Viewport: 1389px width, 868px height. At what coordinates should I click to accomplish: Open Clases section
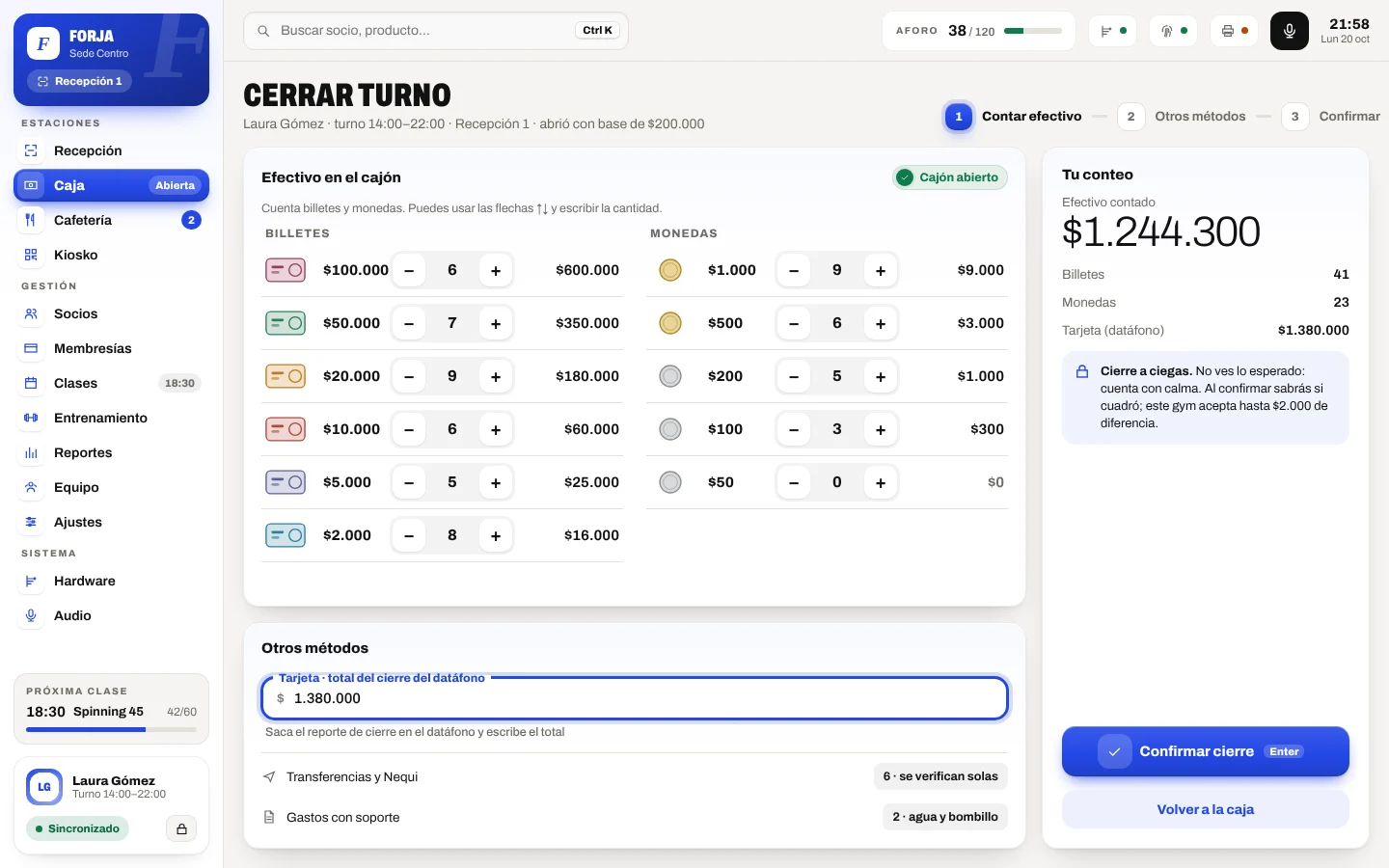111,383
